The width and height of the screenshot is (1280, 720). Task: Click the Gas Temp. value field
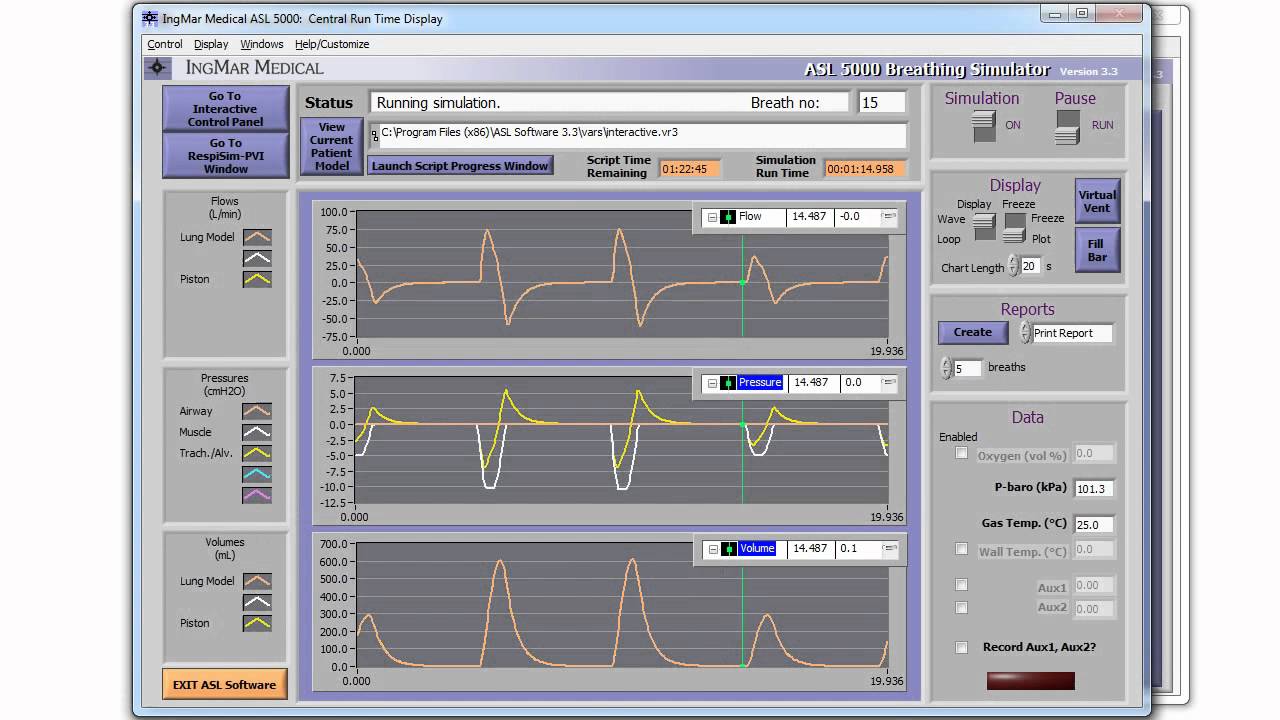click(x=1094, y=525)
